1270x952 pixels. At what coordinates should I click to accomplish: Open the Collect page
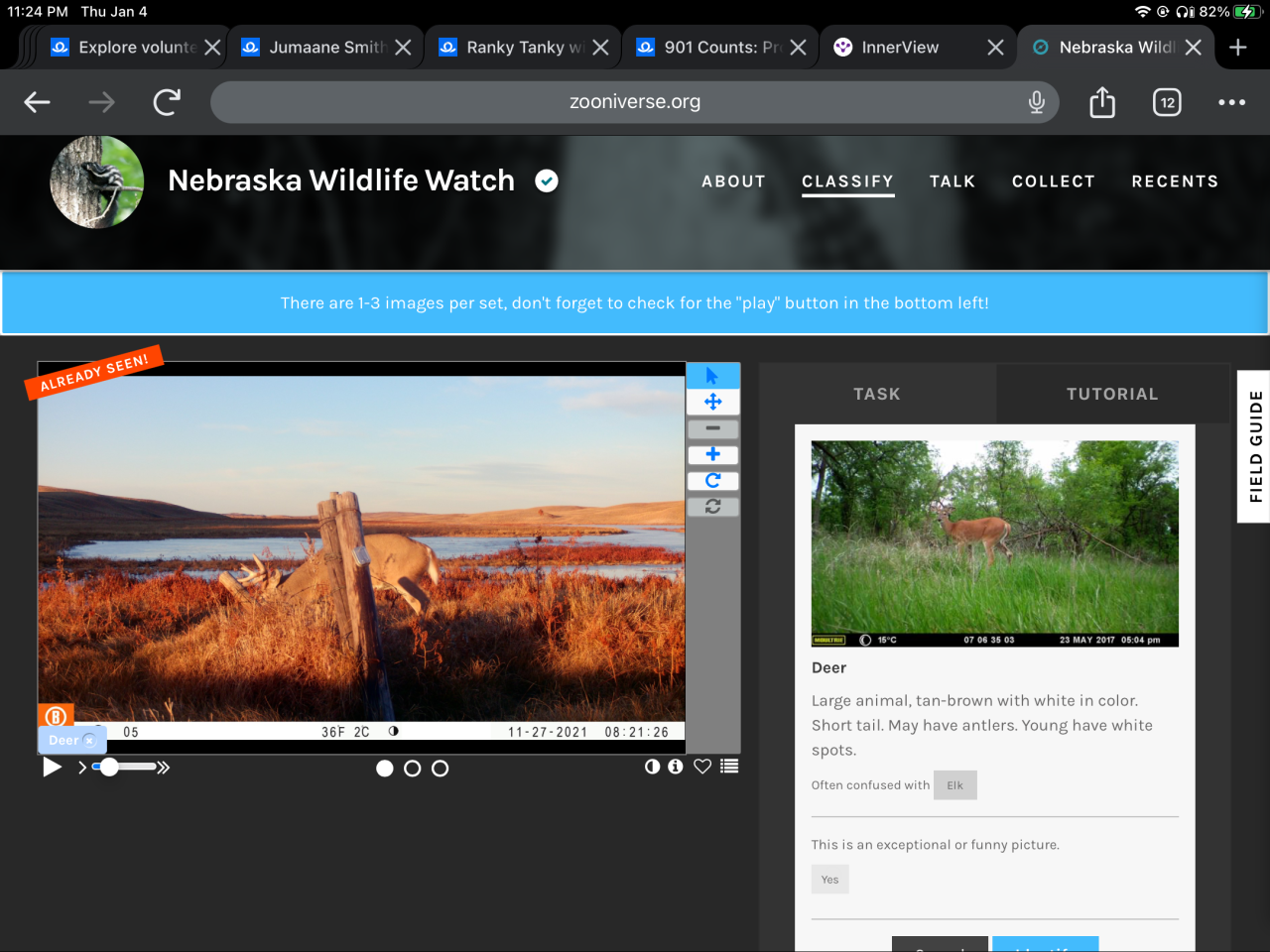(1054, 181)
